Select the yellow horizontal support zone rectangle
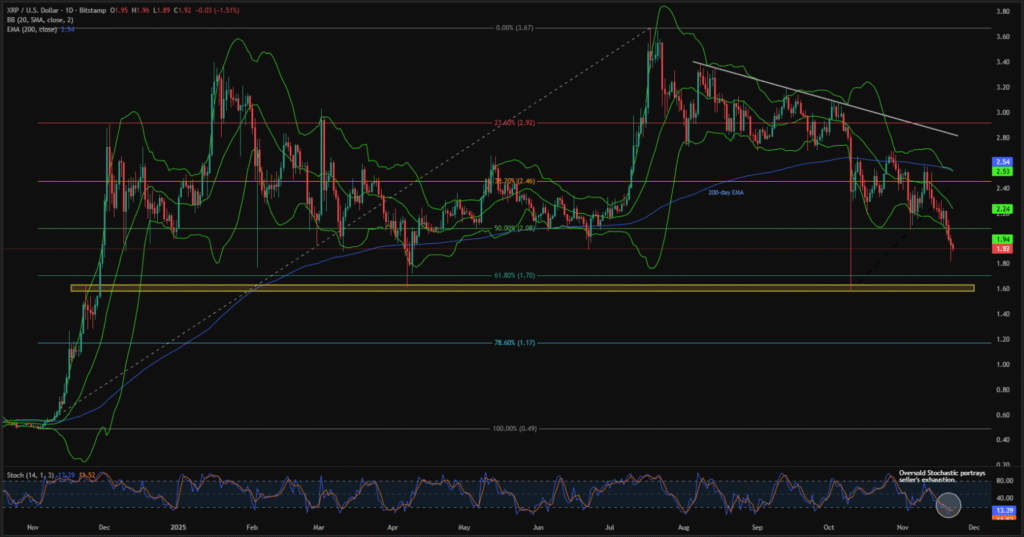This screenshot has width=1024, height=537. tap(522, 287)
